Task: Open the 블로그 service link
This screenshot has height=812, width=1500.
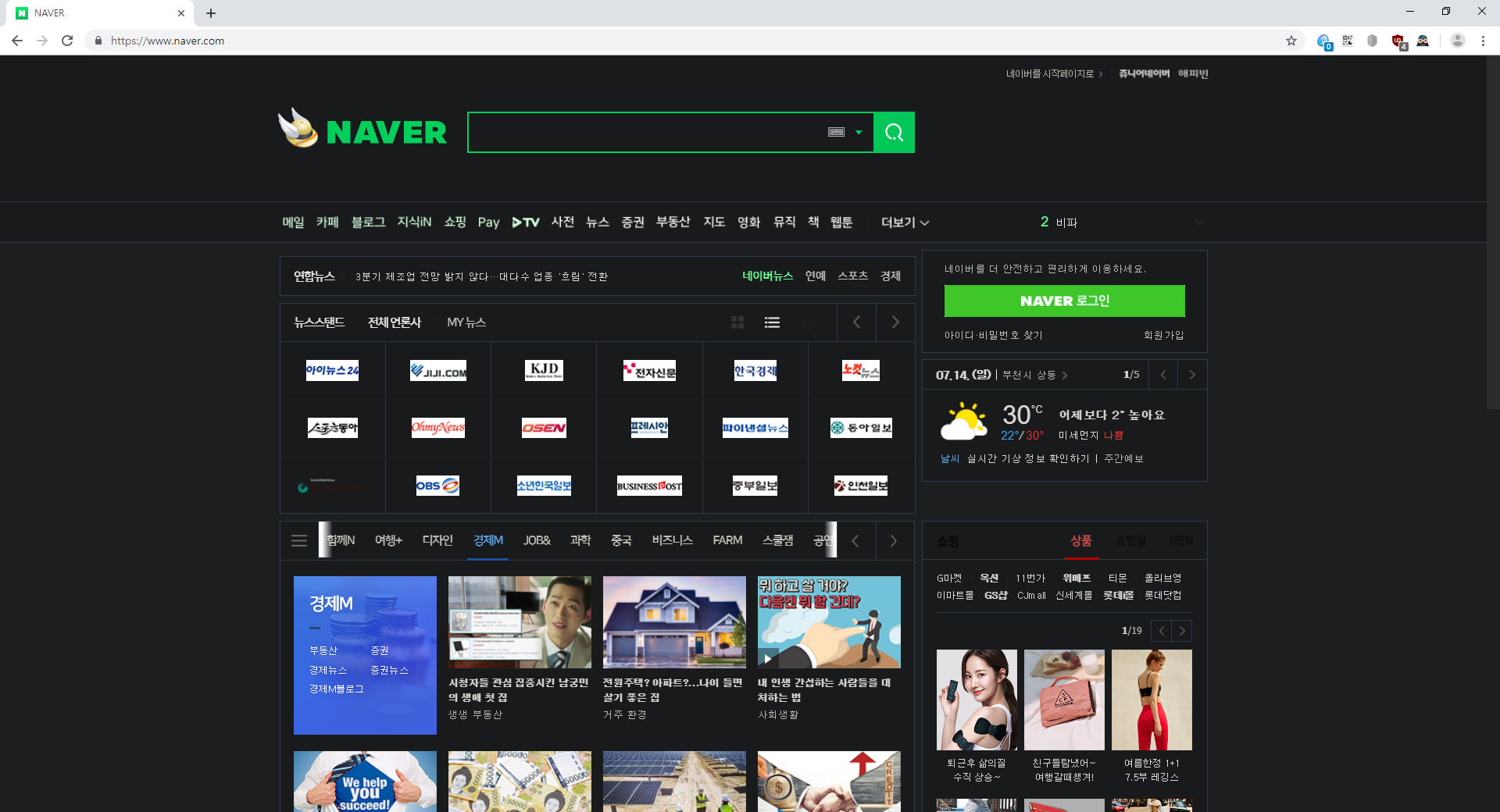Action: pos(369,223)
